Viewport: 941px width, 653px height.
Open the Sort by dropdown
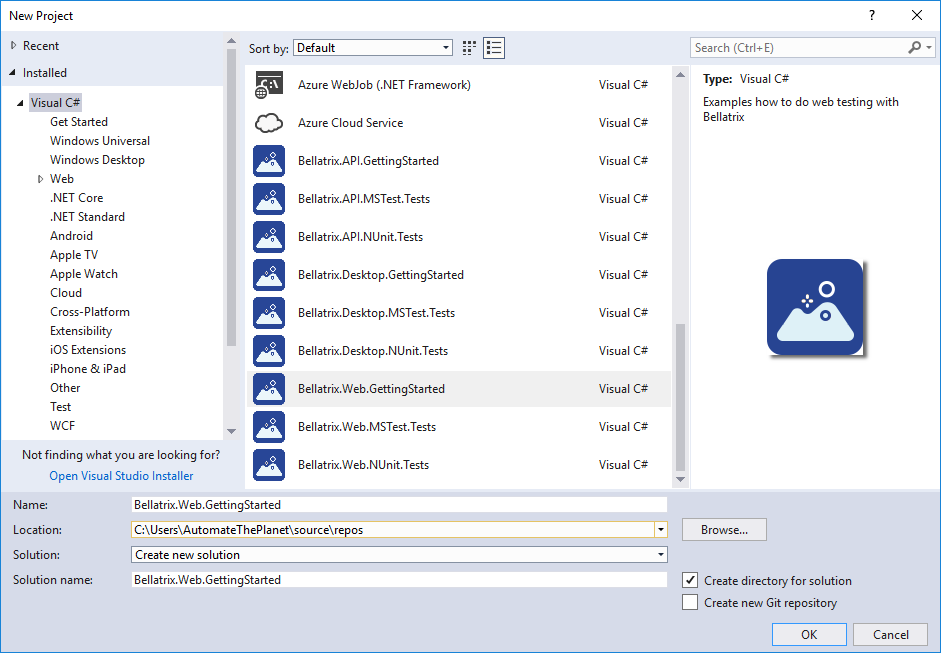[374, 48]
